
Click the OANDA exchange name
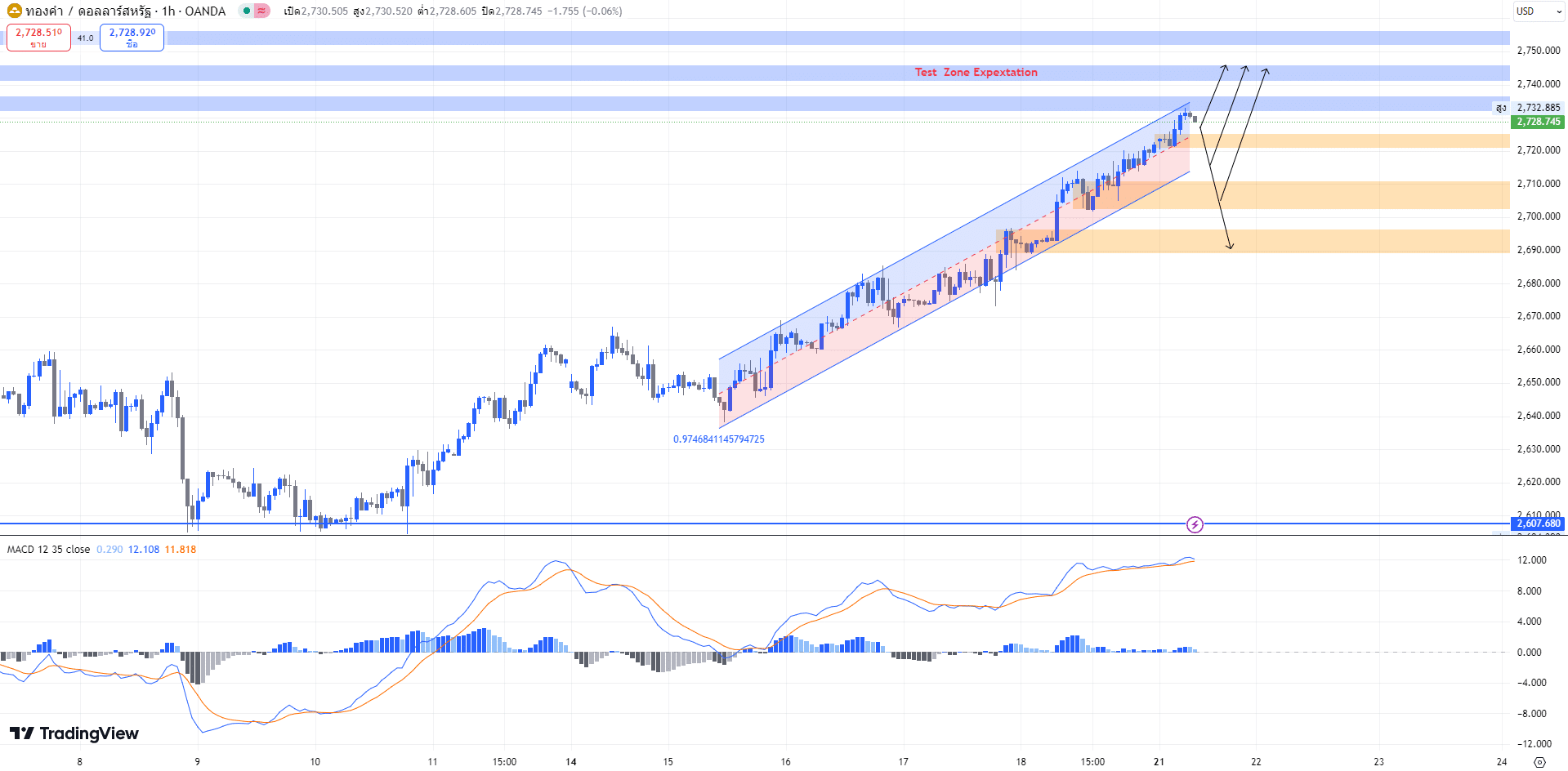tap(204, 11)
